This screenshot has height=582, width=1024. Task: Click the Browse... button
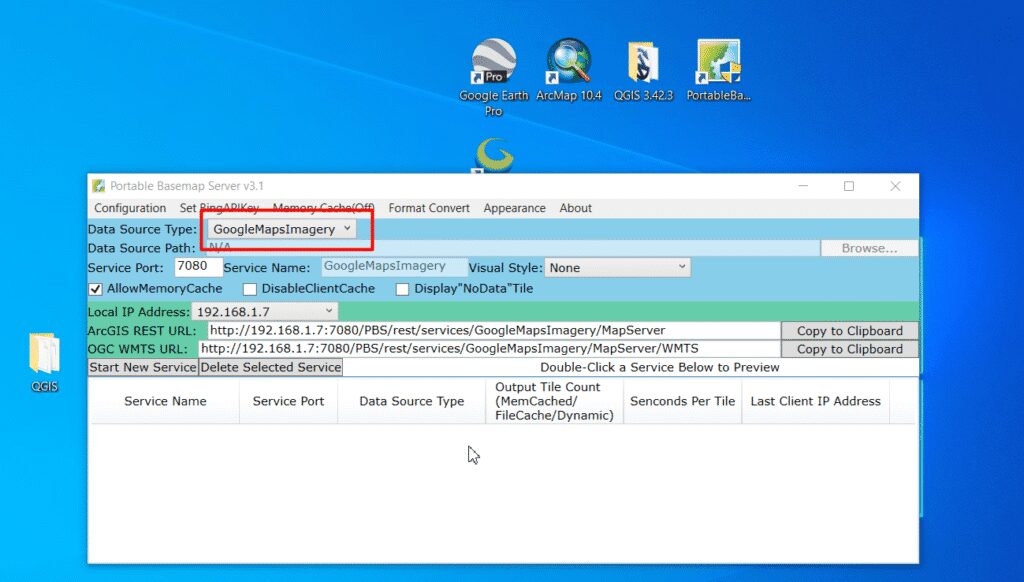(x=869, y=248)
